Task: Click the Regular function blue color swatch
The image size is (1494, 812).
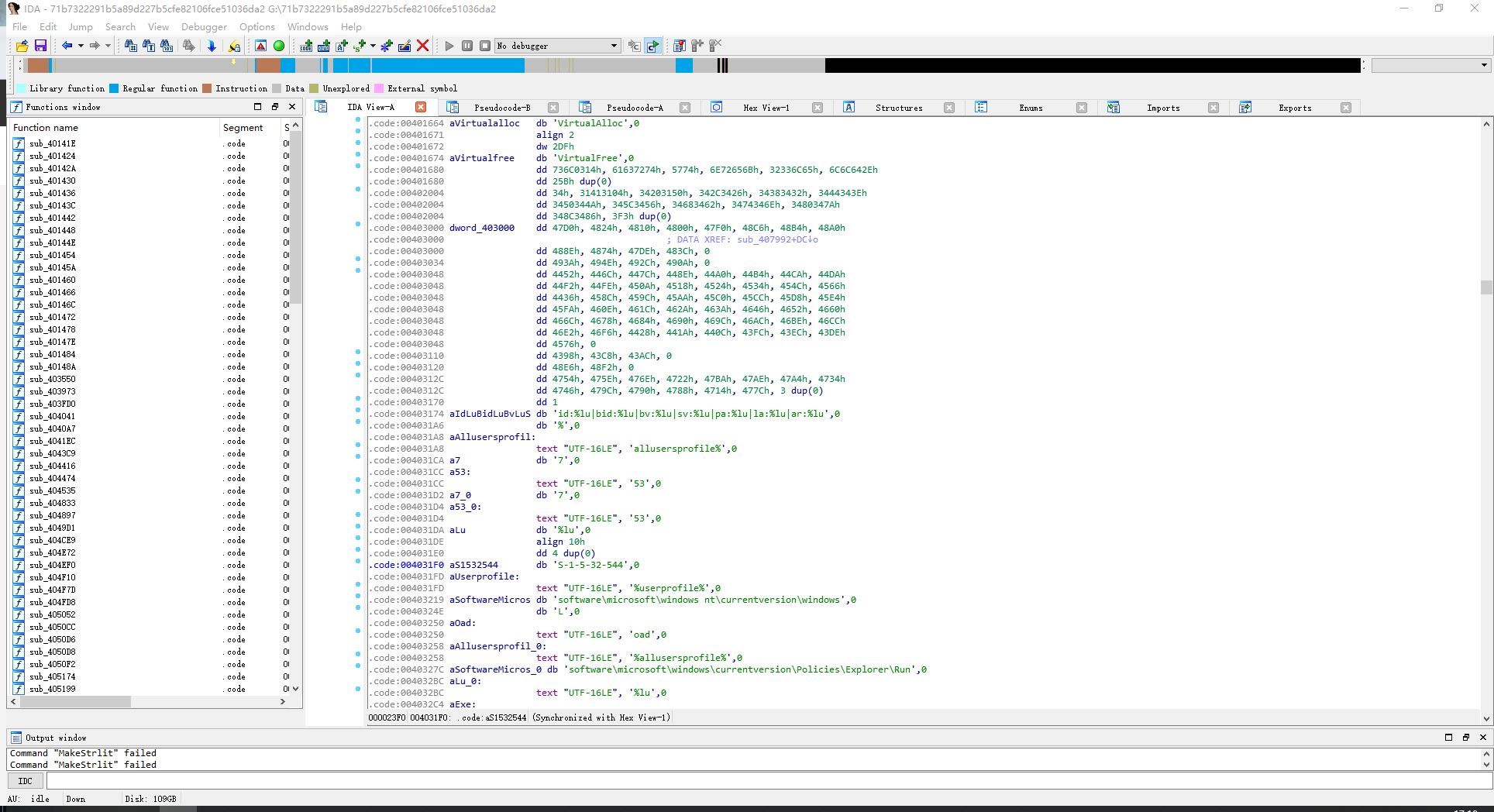Action: 114,88
